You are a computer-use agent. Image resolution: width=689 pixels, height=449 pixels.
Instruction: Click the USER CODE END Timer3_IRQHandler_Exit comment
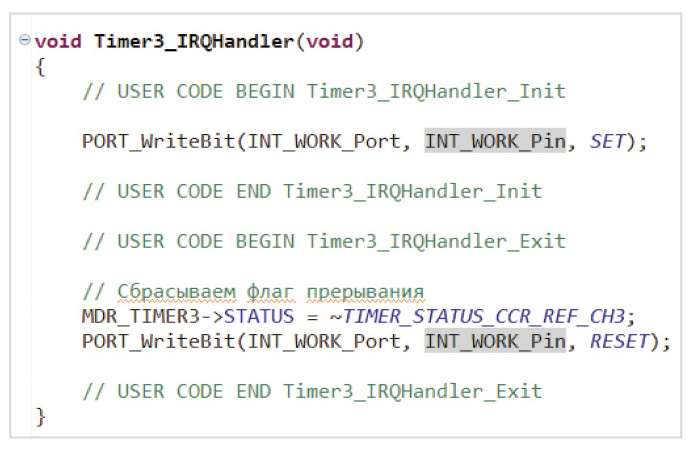pos(312,391)
